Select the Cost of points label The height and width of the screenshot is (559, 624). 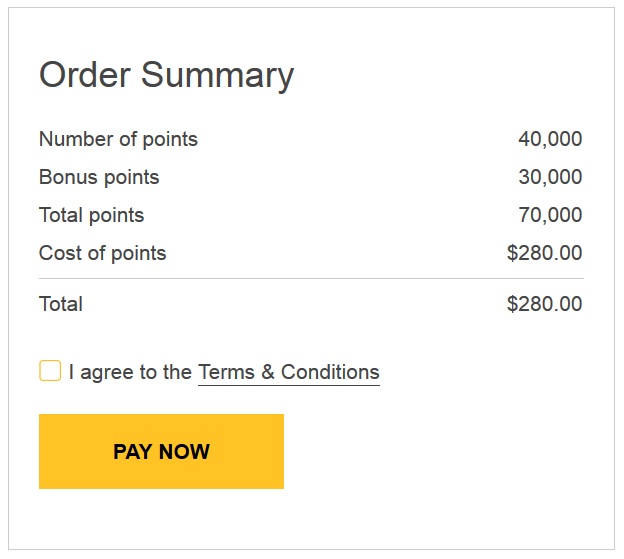pyautogui.click(x=102, y=253)
